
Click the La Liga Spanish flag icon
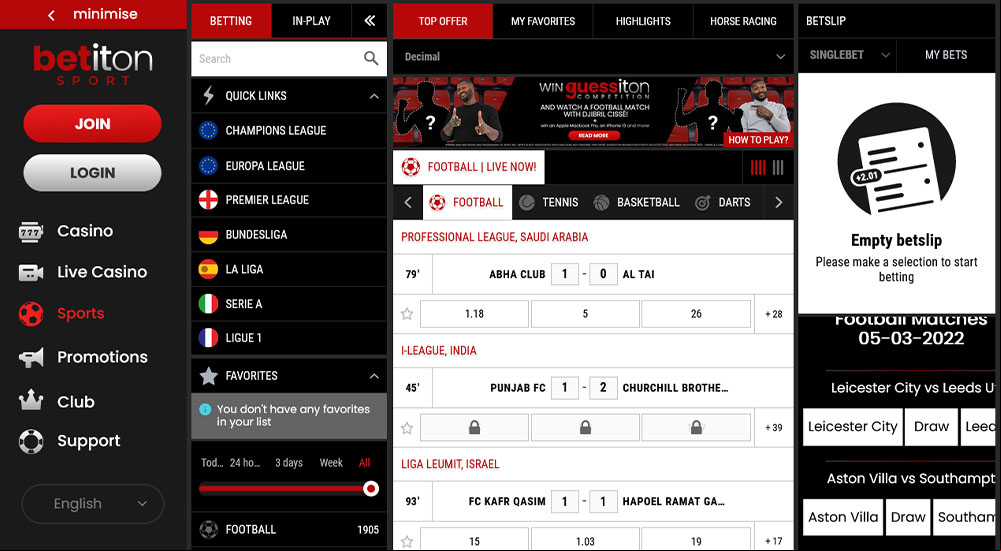coord(208,269)
